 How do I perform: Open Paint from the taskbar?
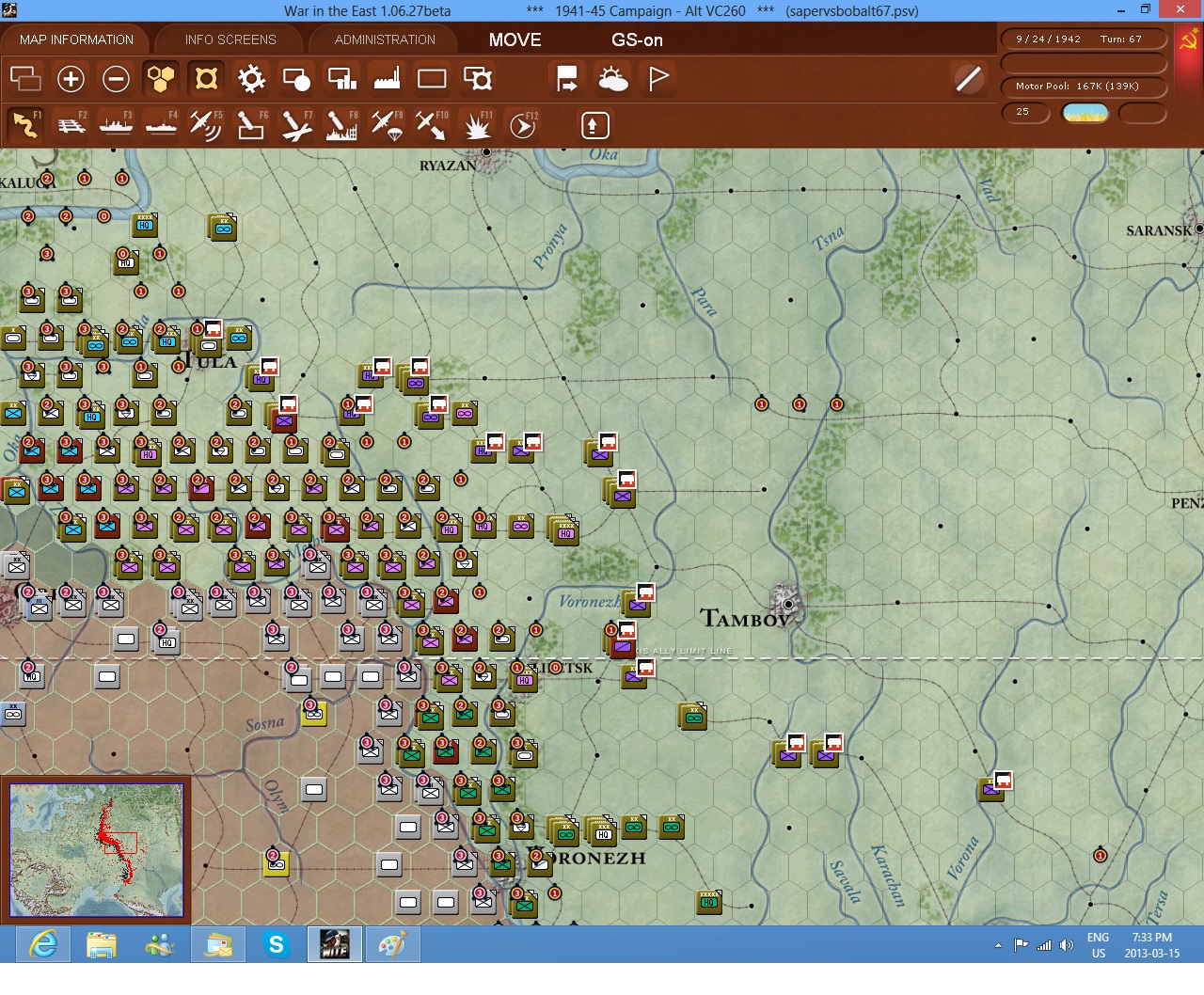(x=392, y=944)
